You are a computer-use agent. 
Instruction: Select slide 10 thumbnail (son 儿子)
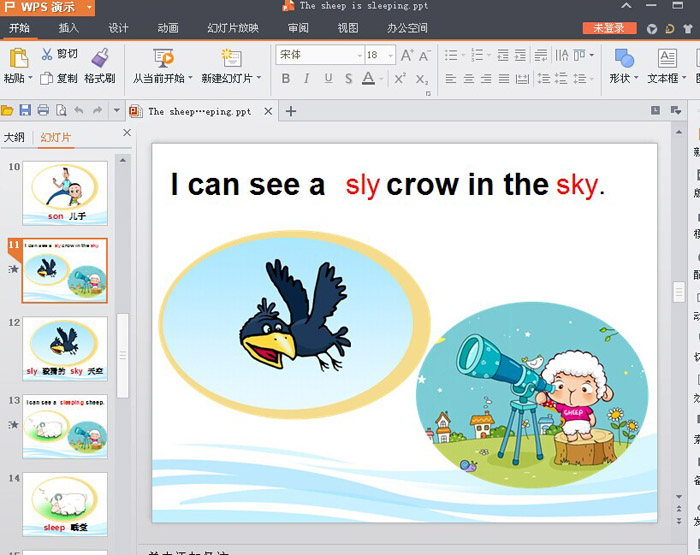coord(65,193)
